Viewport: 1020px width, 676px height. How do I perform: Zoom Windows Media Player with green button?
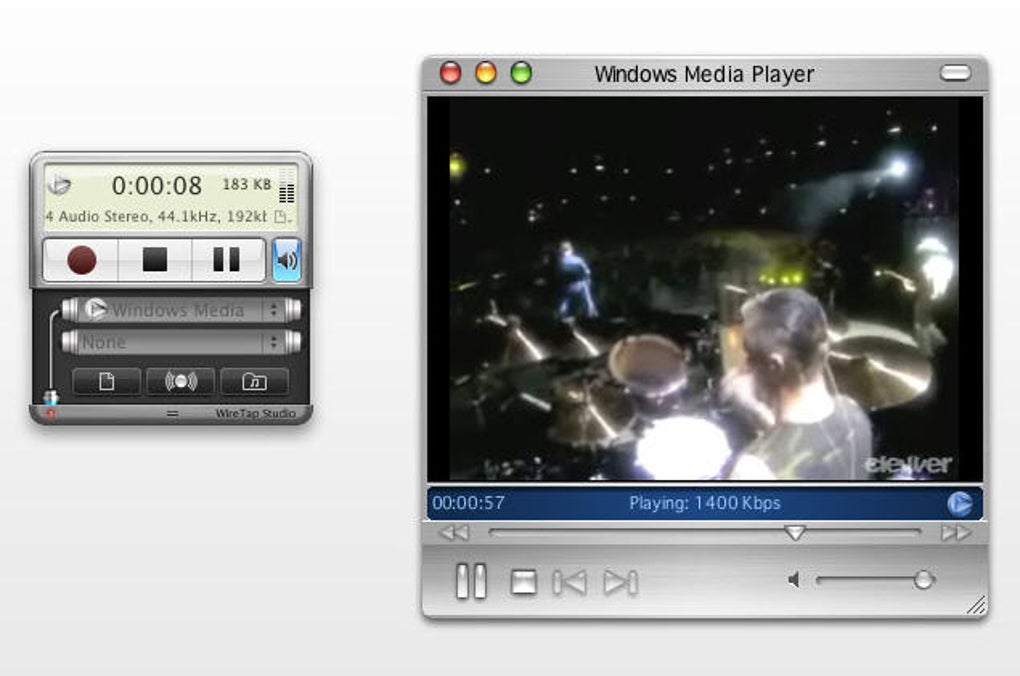coord(521,73)
